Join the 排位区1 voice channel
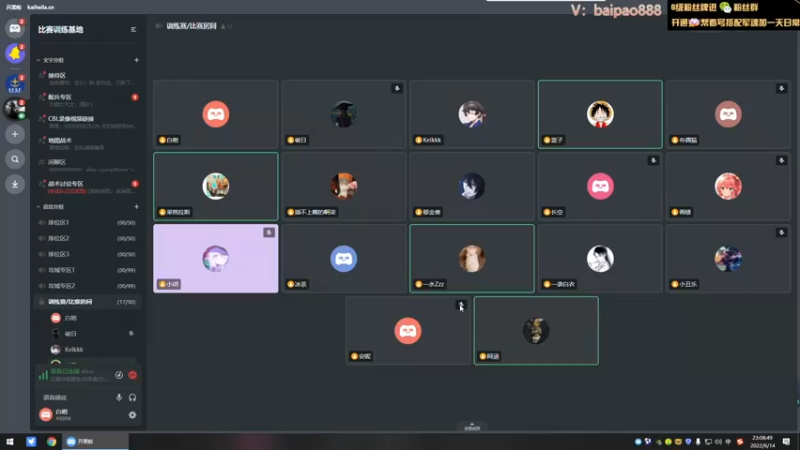The height and width of the screenshot is (450, 800). (88, 222)
